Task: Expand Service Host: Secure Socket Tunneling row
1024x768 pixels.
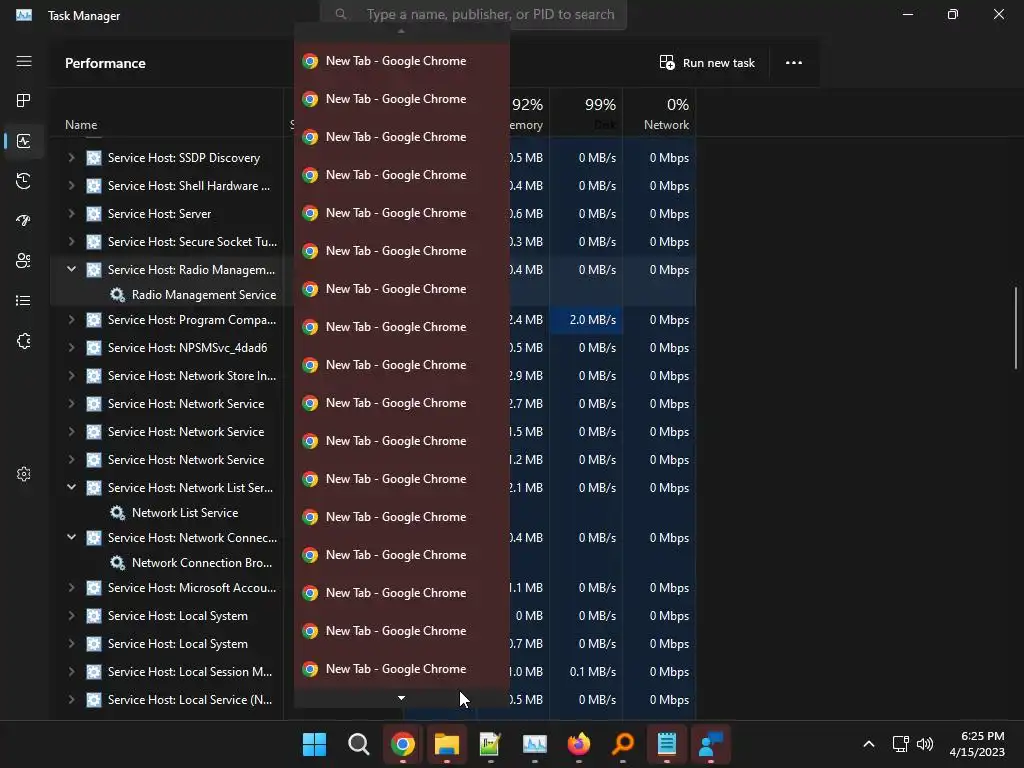Action: [x=71, y=242]
